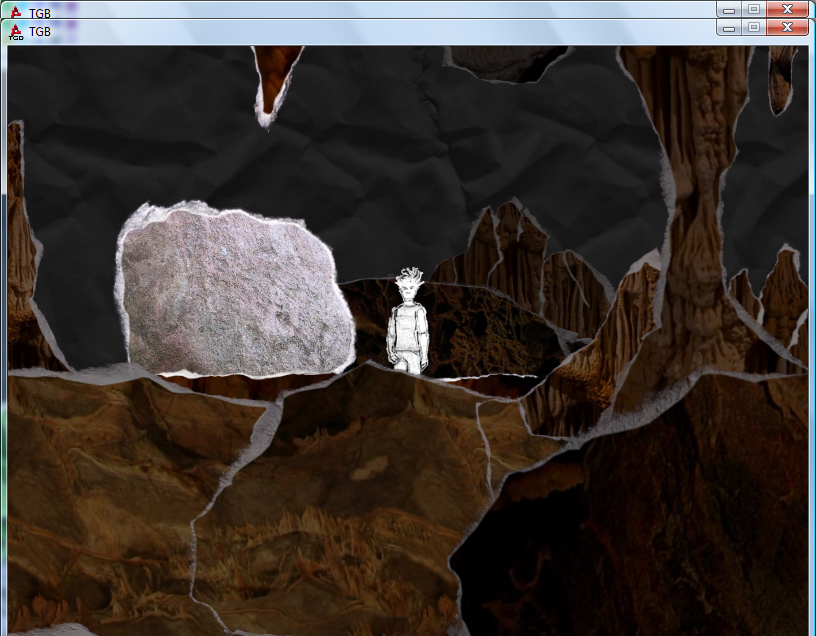Screen dimensions: 816x636
Task: Maximize the front TGB window
Action: 754,28
